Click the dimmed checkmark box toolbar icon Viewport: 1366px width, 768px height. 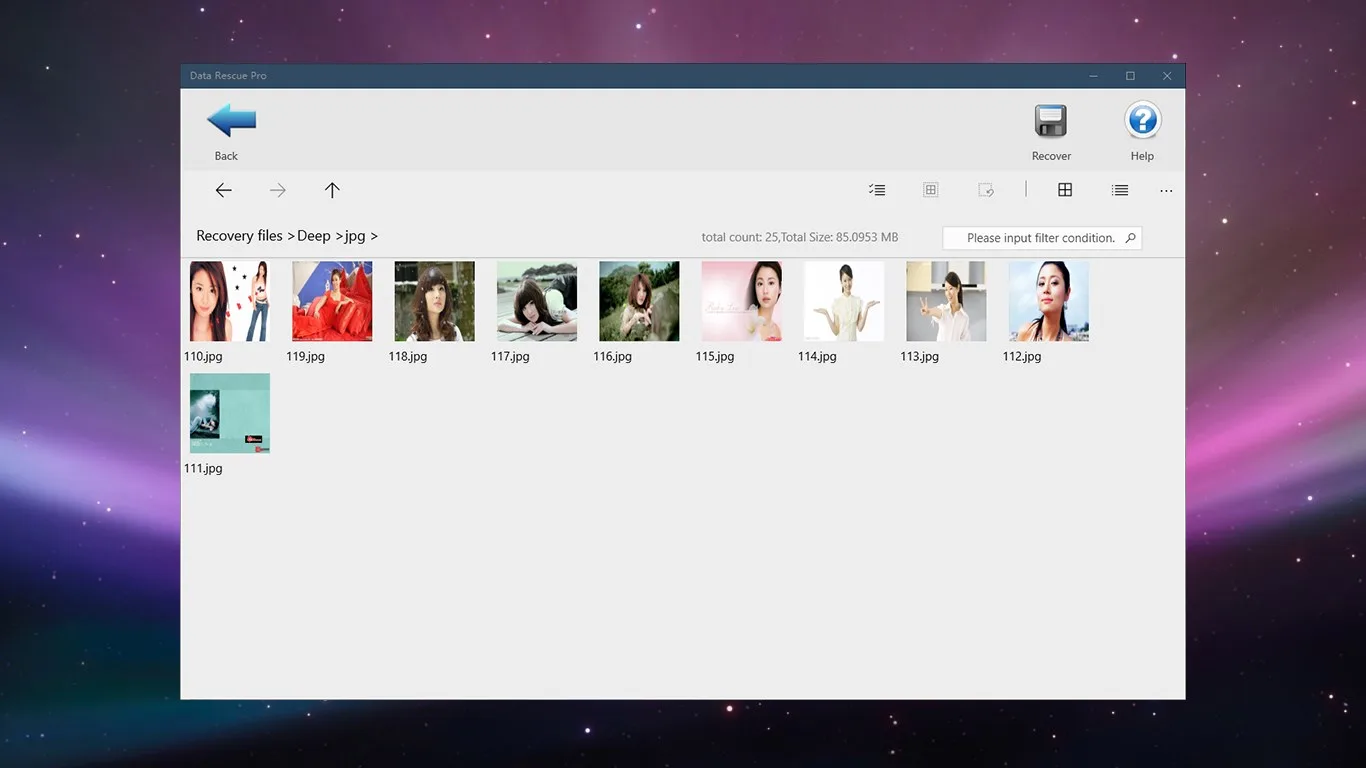tap(985, 190)
